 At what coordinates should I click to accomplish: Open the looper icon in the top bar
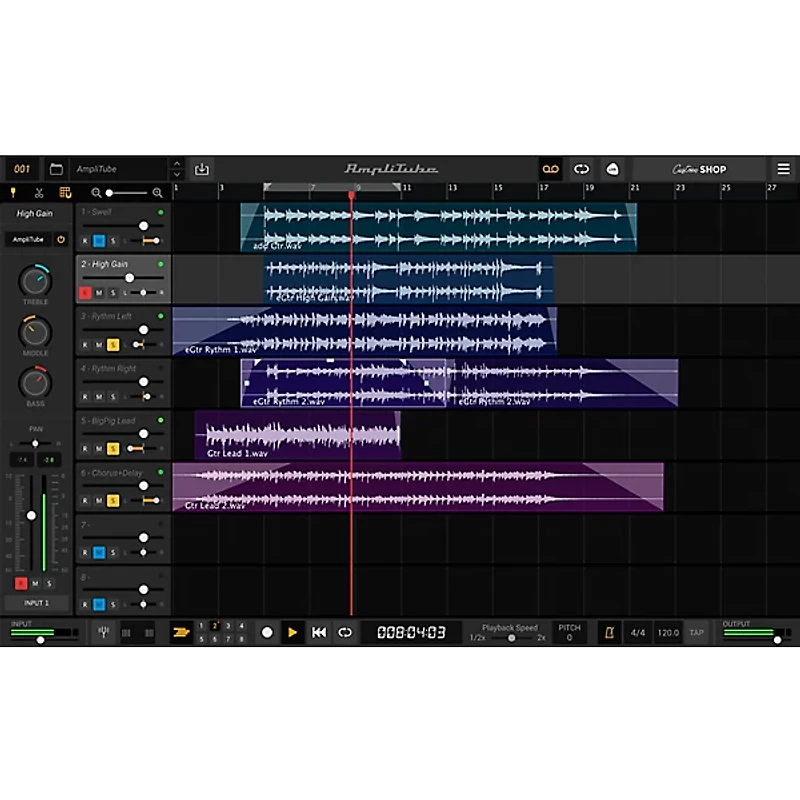pos(550,168)
